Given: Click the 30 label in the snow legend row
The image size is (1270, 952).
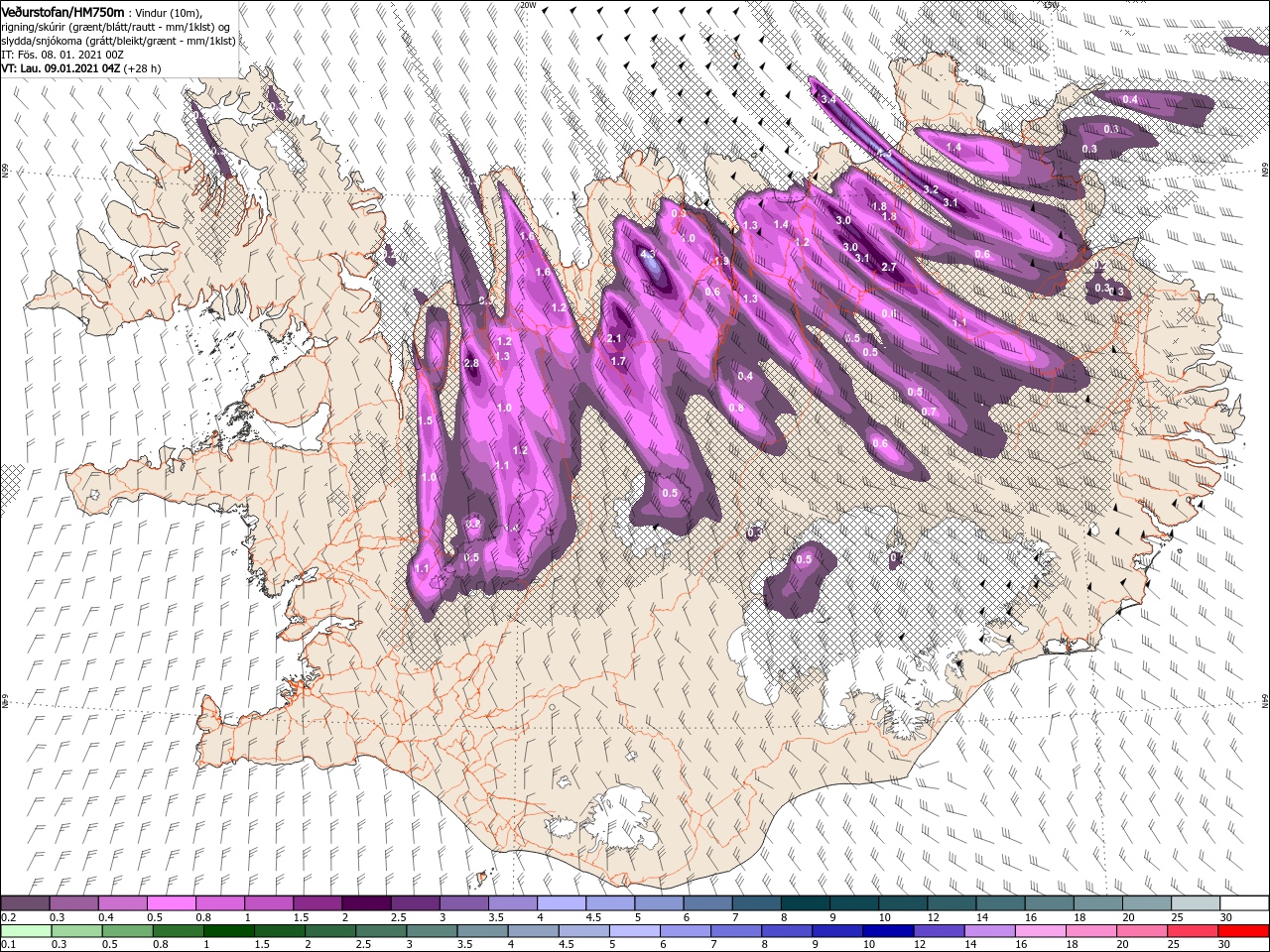Looking at the screenshot, I should (1226, 917).
